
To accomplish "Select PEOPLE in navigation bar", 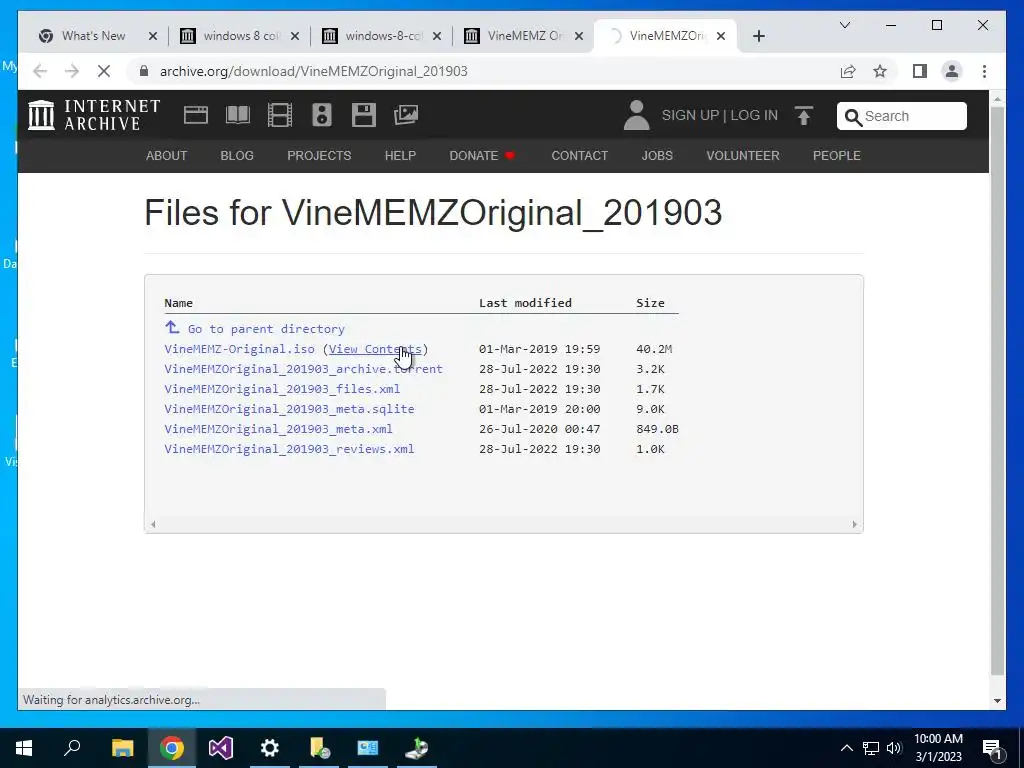I will tap(837, 155).
